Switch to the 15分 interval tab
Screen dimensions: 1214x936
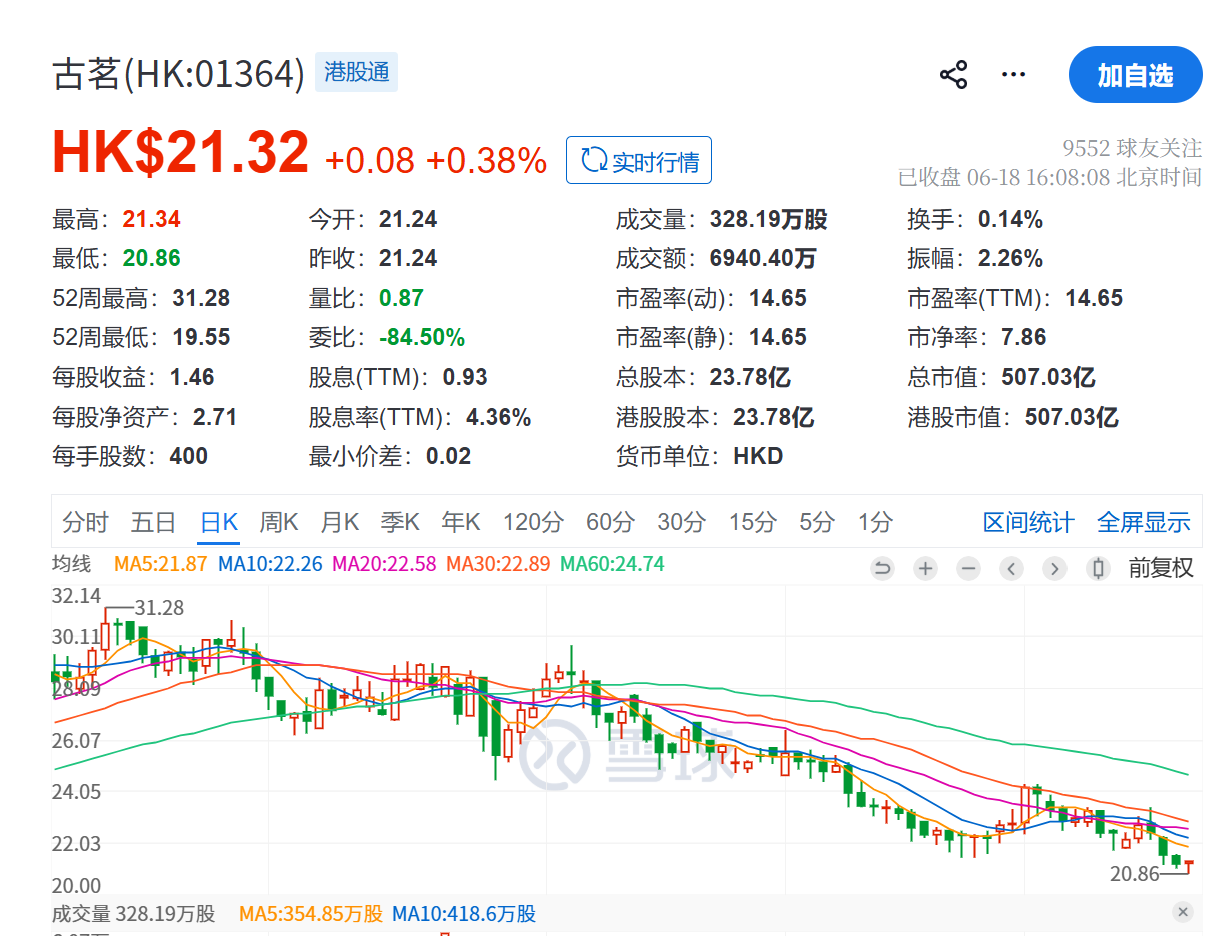click(752, 522)
